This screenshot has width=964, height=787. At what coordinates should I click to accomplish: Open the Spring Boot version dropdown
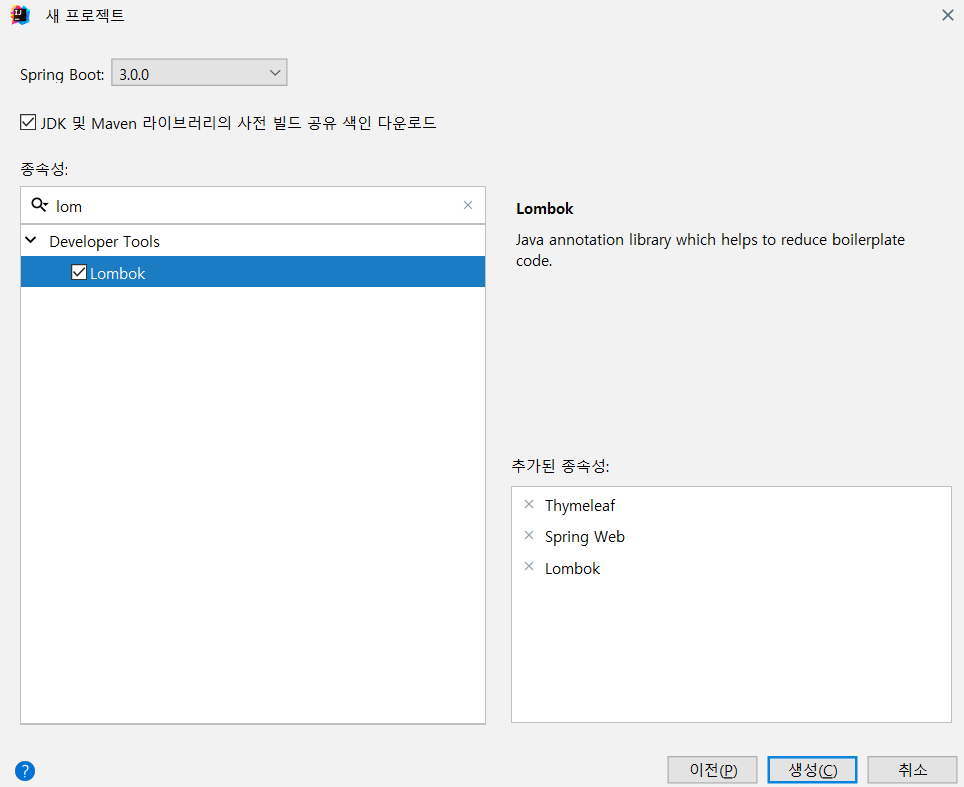pyautogui.click(x=199, y=73)
